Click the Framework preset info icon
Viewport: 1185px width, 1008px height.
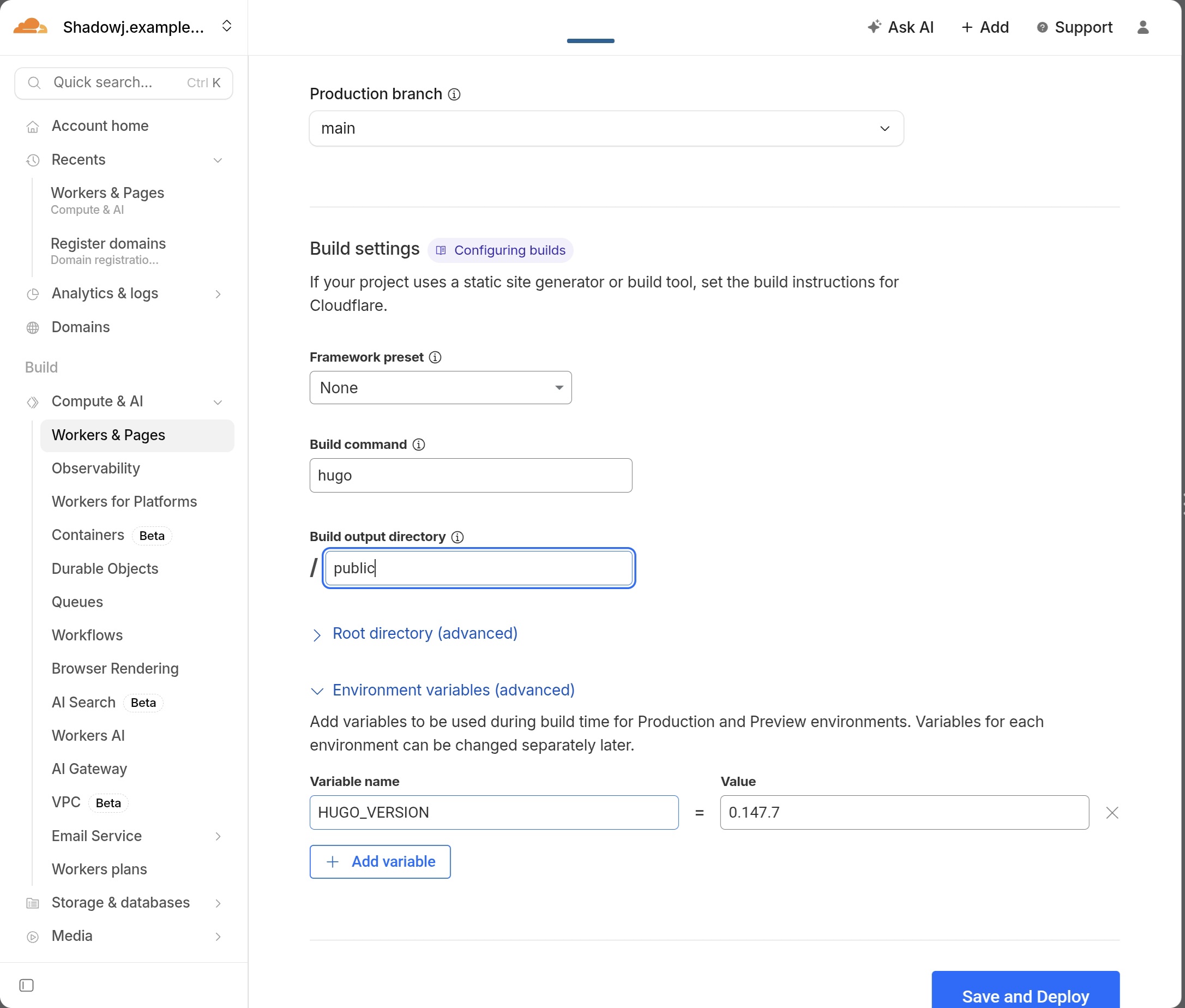(x=435, y=358)
